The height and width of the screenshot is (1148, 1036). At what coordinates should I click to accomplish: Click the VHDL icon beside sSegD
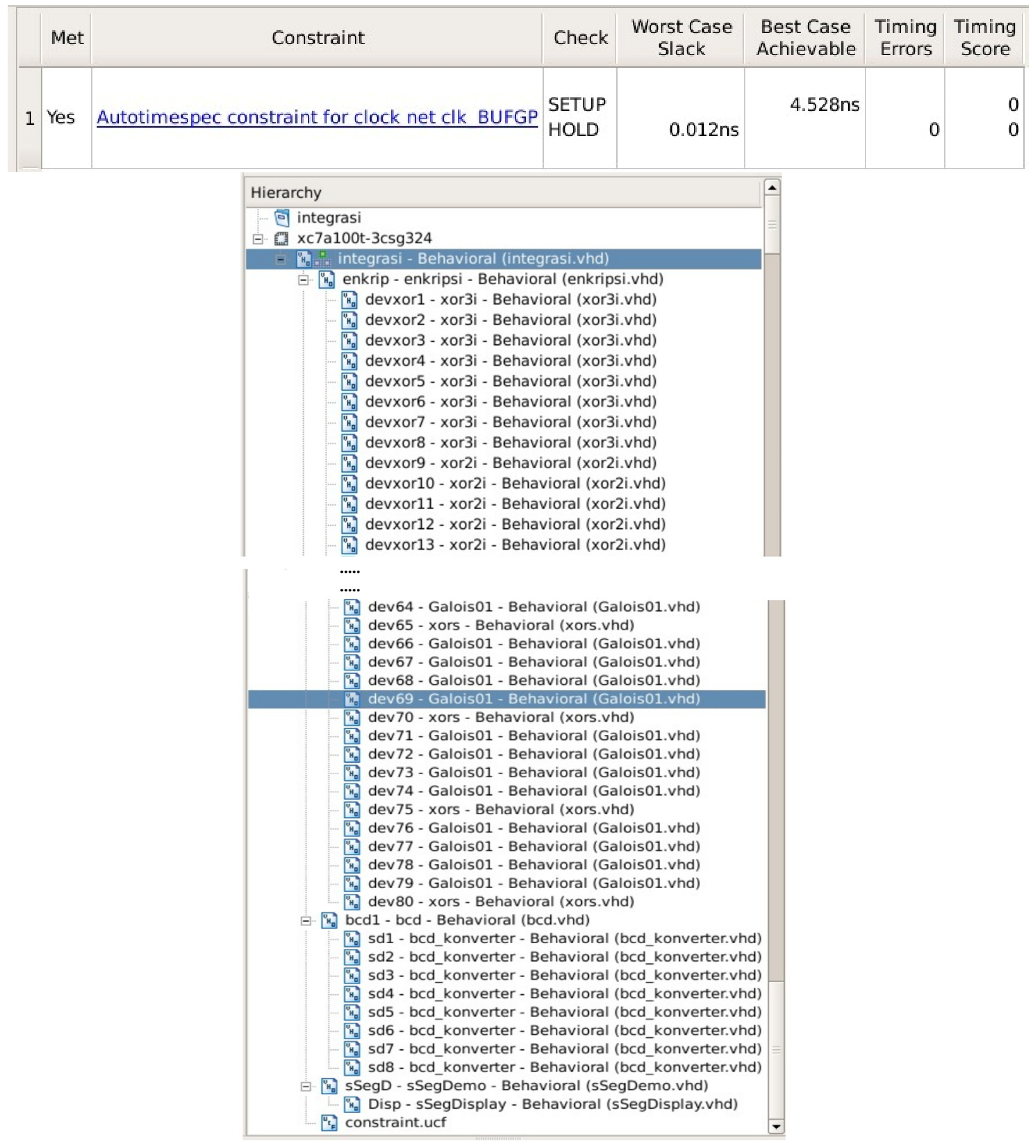(x=330, y=1086)
